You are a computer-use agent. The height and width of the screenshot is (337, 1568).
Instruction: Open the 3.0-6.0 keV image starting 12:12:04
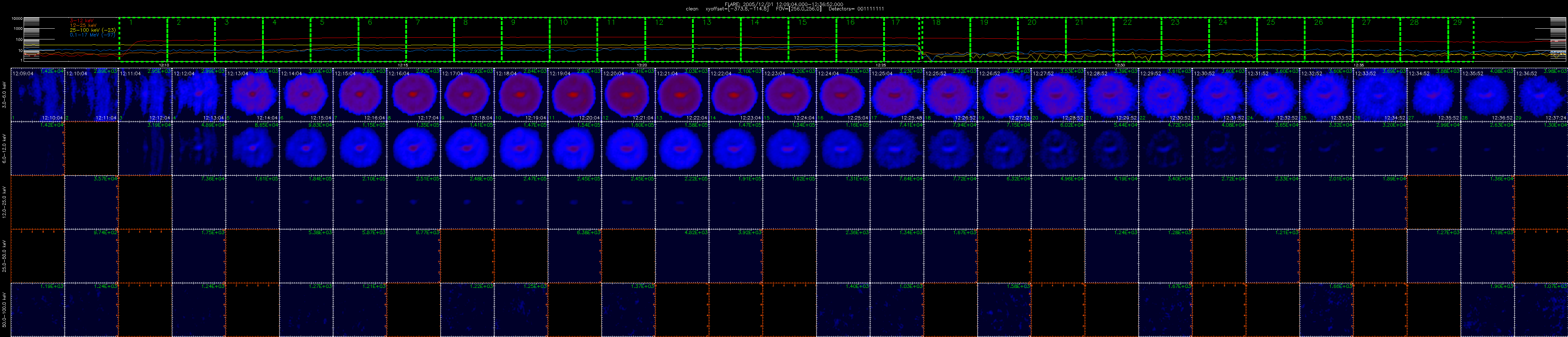[198, 94]
